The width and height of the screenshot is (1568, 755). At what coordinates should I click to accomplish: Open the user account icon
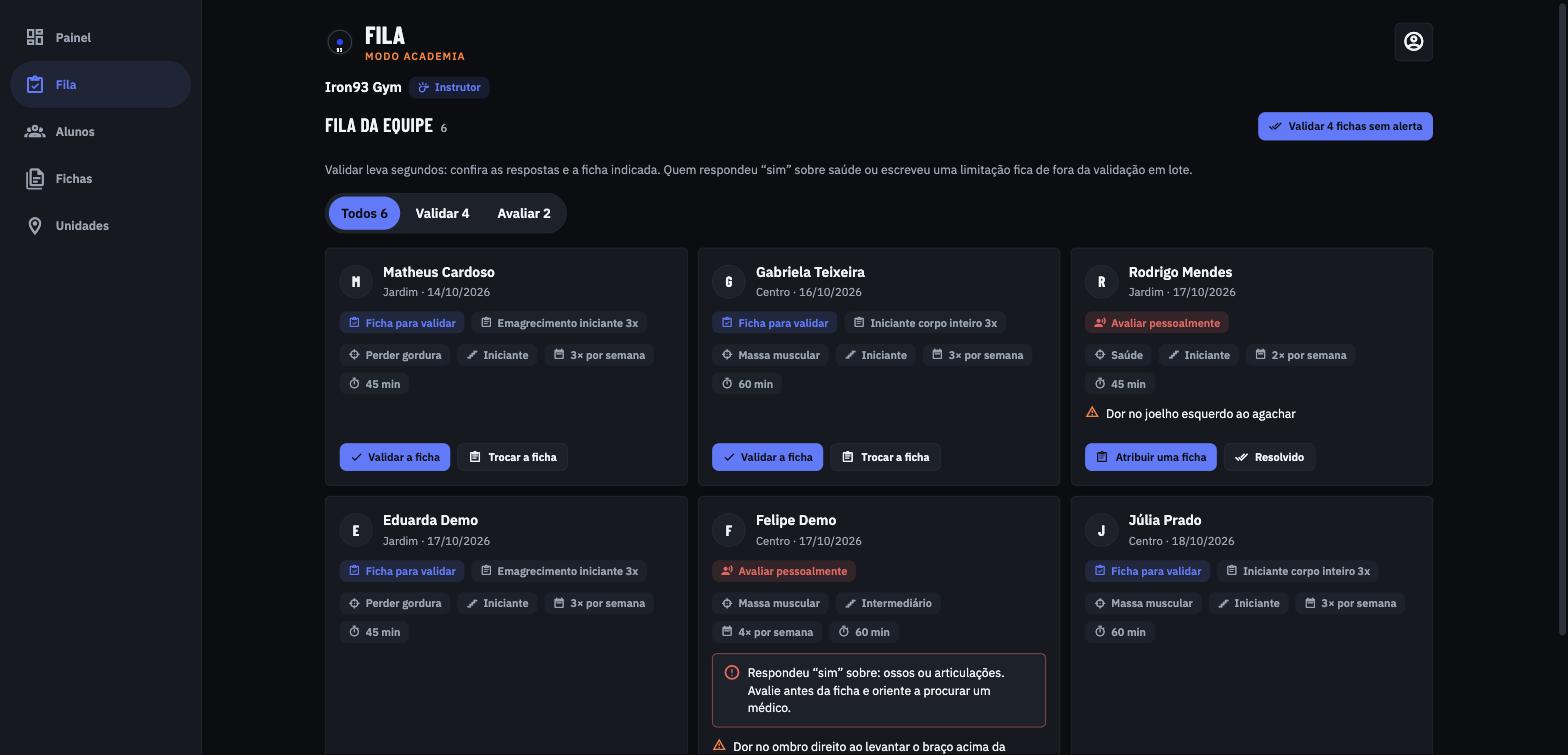1413,42
